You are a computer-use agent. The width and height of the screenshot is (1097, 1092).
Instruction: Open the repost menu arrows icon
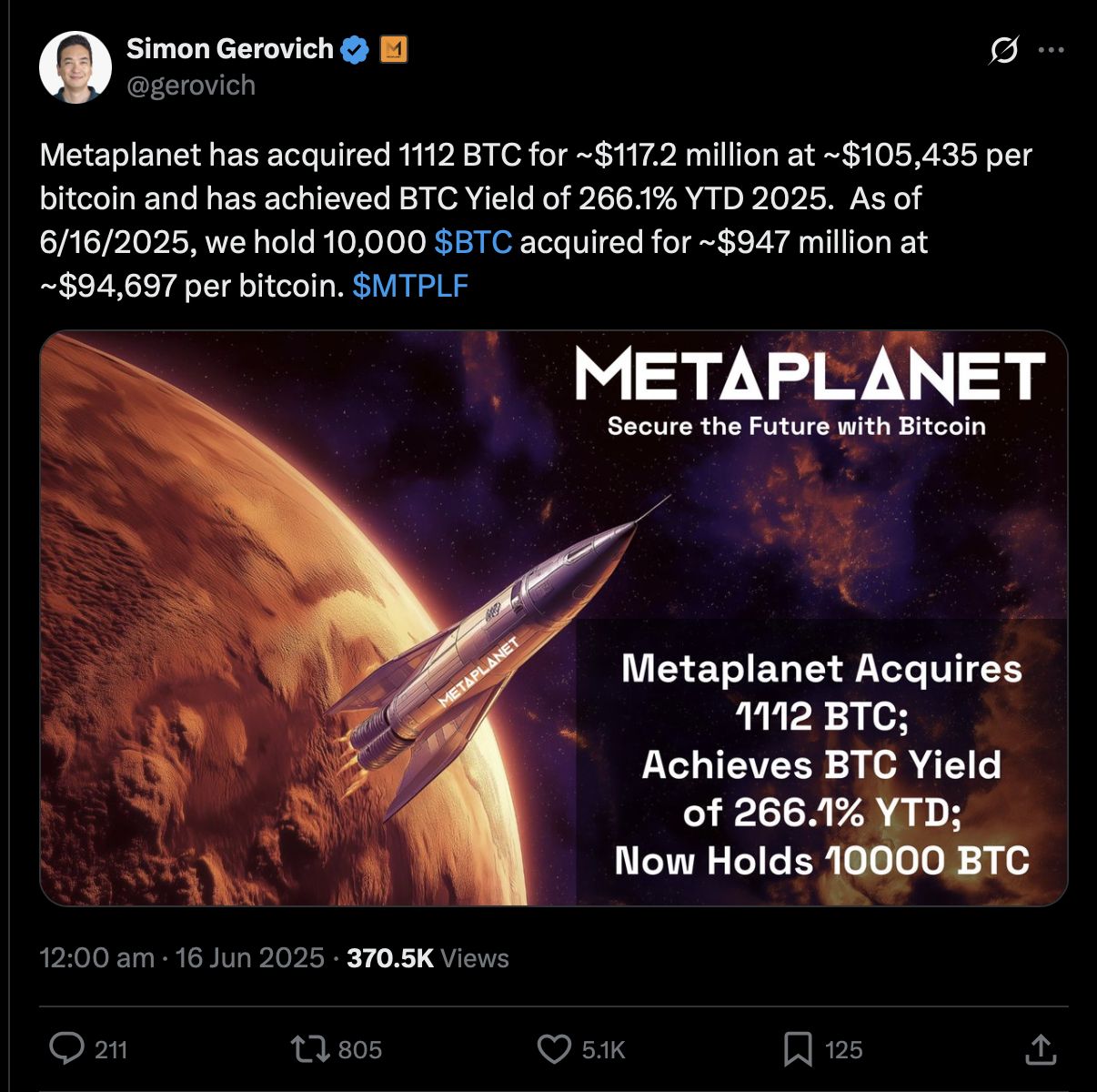310,1048
